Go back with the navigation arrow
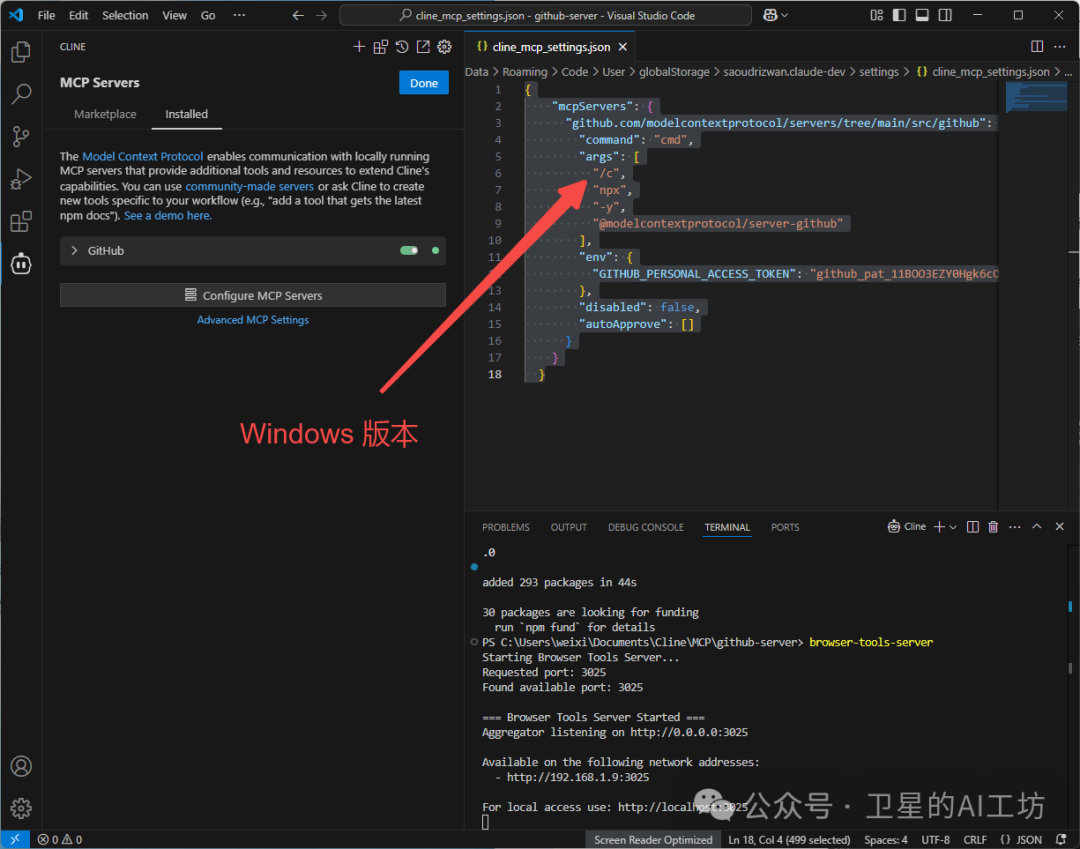This screenshot has height=849, width=1080. click(x=298, y=15)
